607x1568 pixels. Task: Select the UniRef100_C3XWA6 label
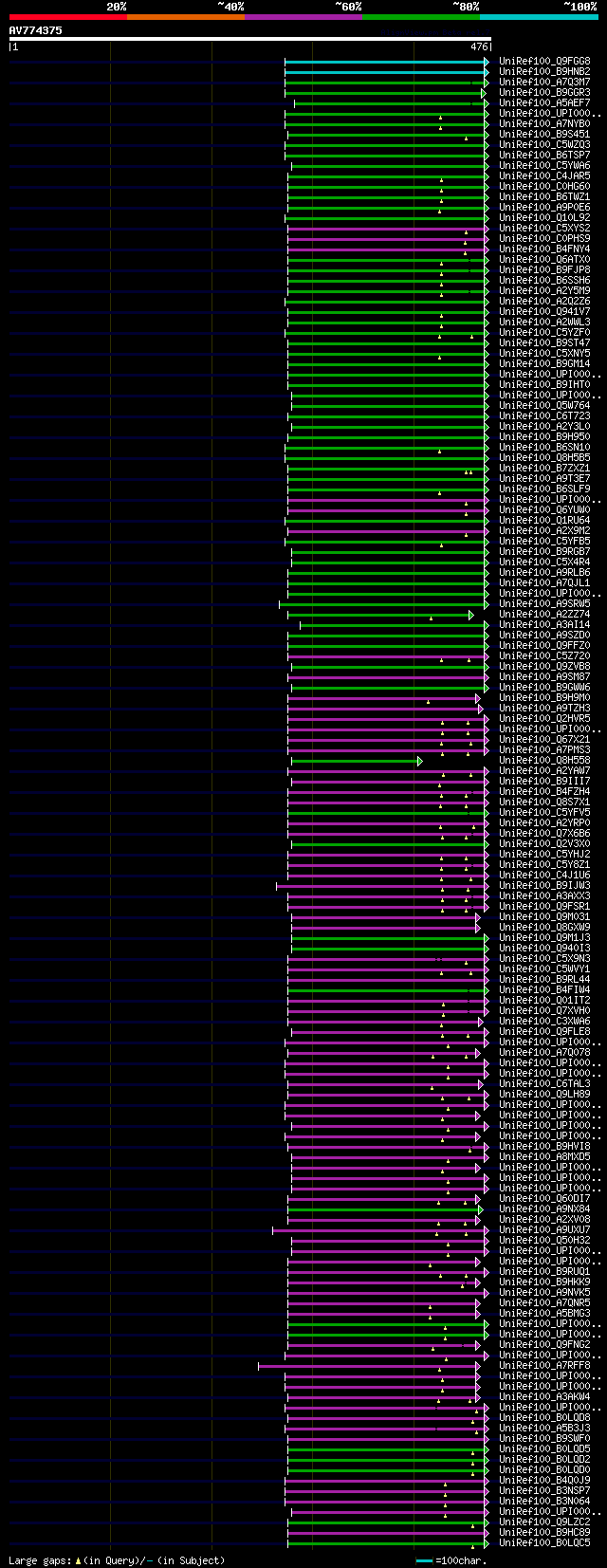click(x=544, y=1021)
